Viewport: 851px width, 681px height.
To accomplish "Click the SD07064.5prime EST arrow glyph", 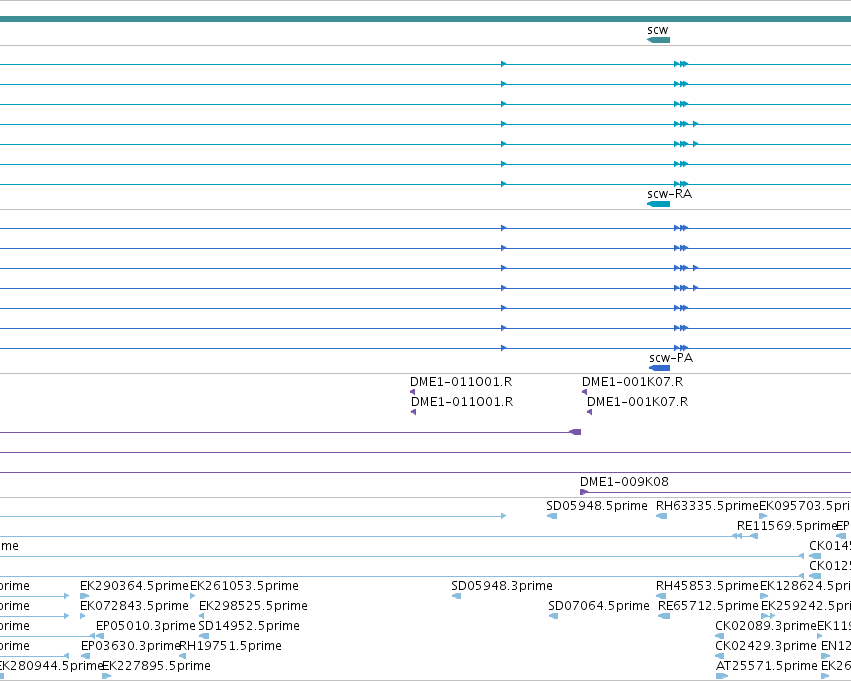I will (554, 616).
